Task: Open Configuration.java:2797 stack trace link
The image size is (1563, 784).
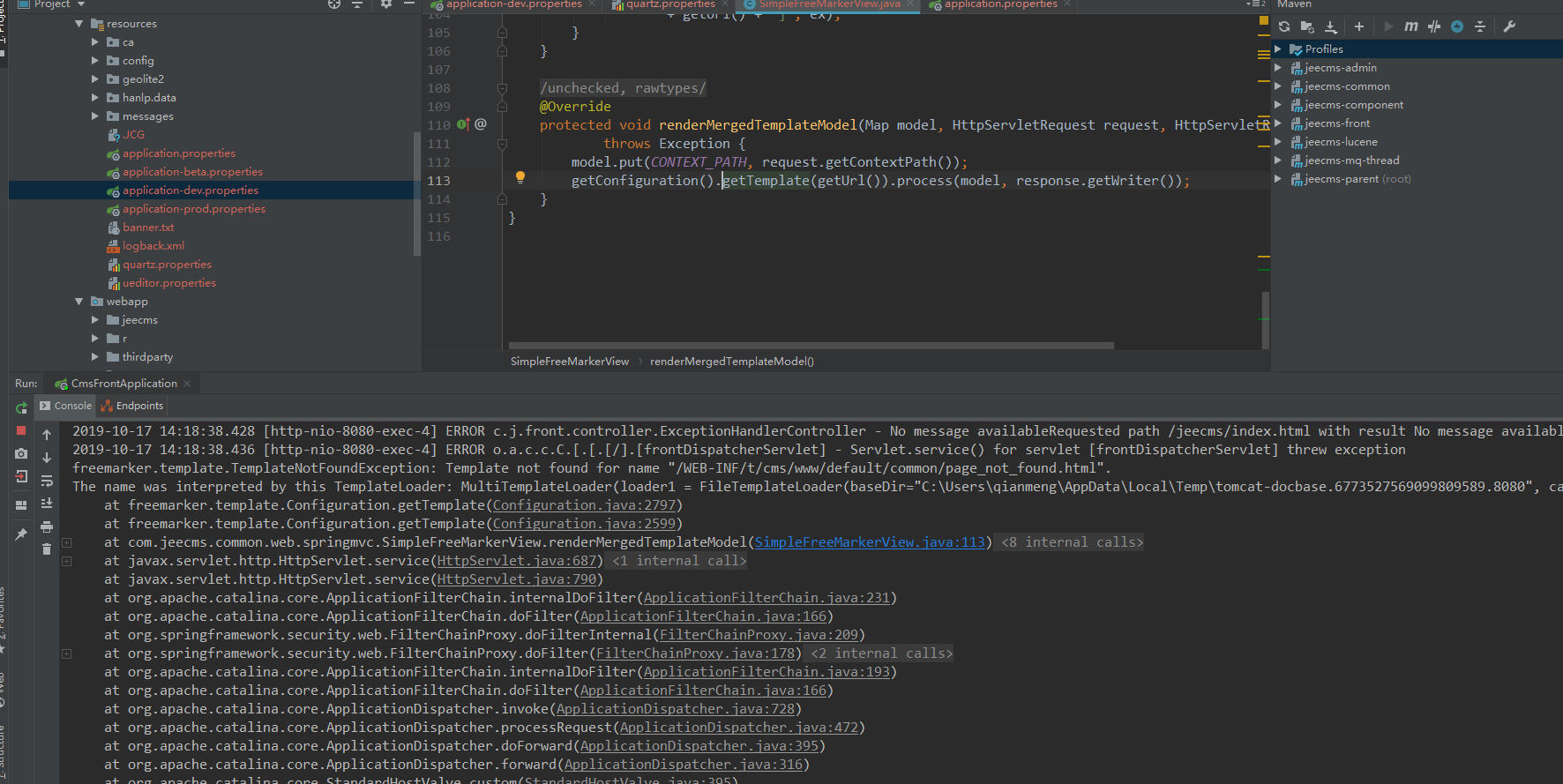Action: tap(584, 505)
